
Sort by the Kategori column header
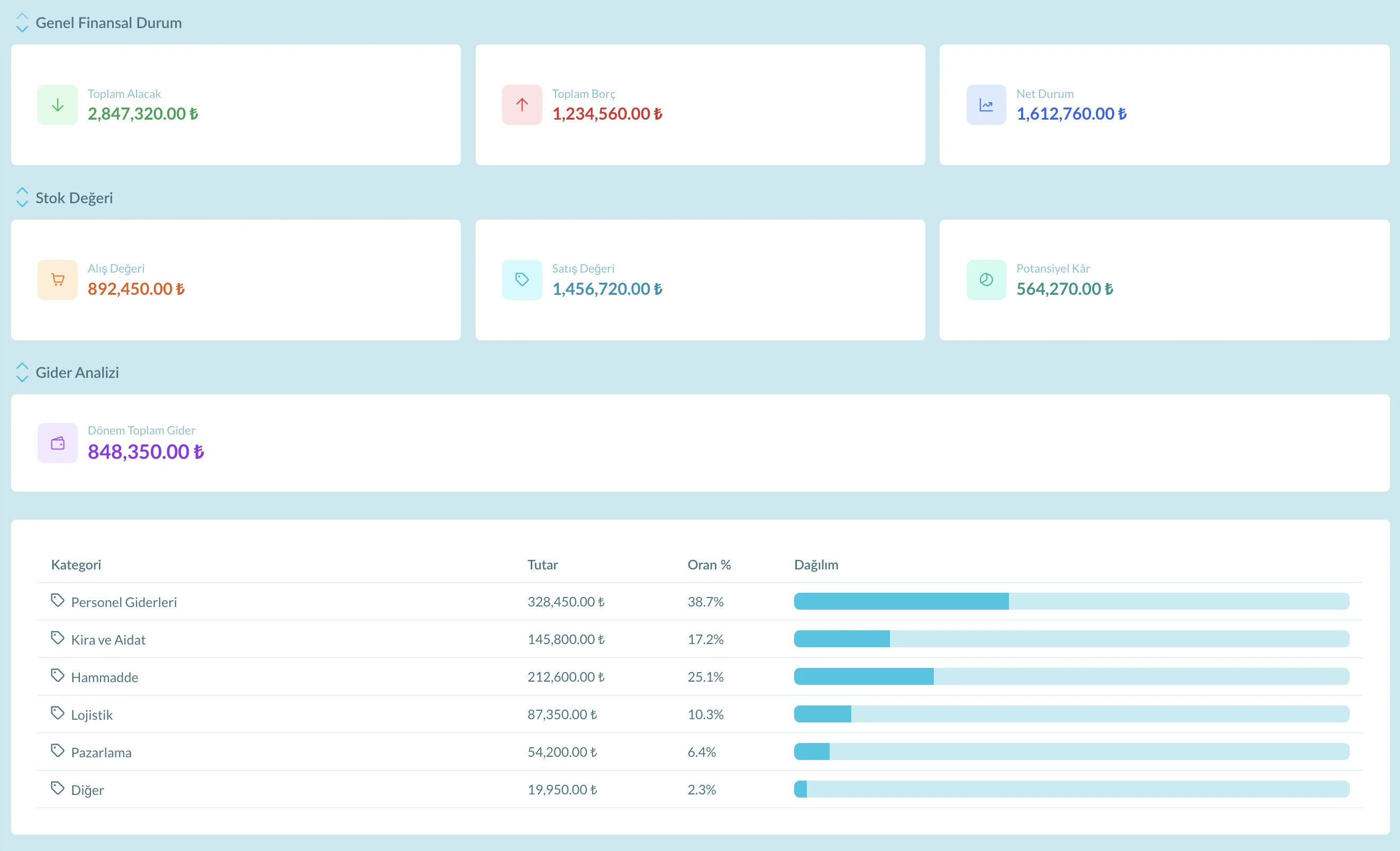point(76,565)
